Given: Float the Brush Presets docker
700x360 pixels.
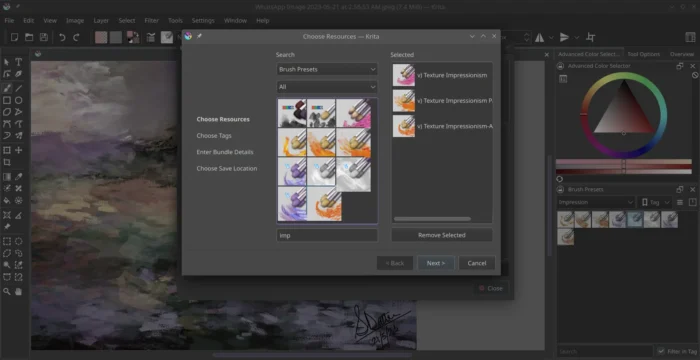Looking at the screenshot, I should pyautogui.click(x=679, y=189).
